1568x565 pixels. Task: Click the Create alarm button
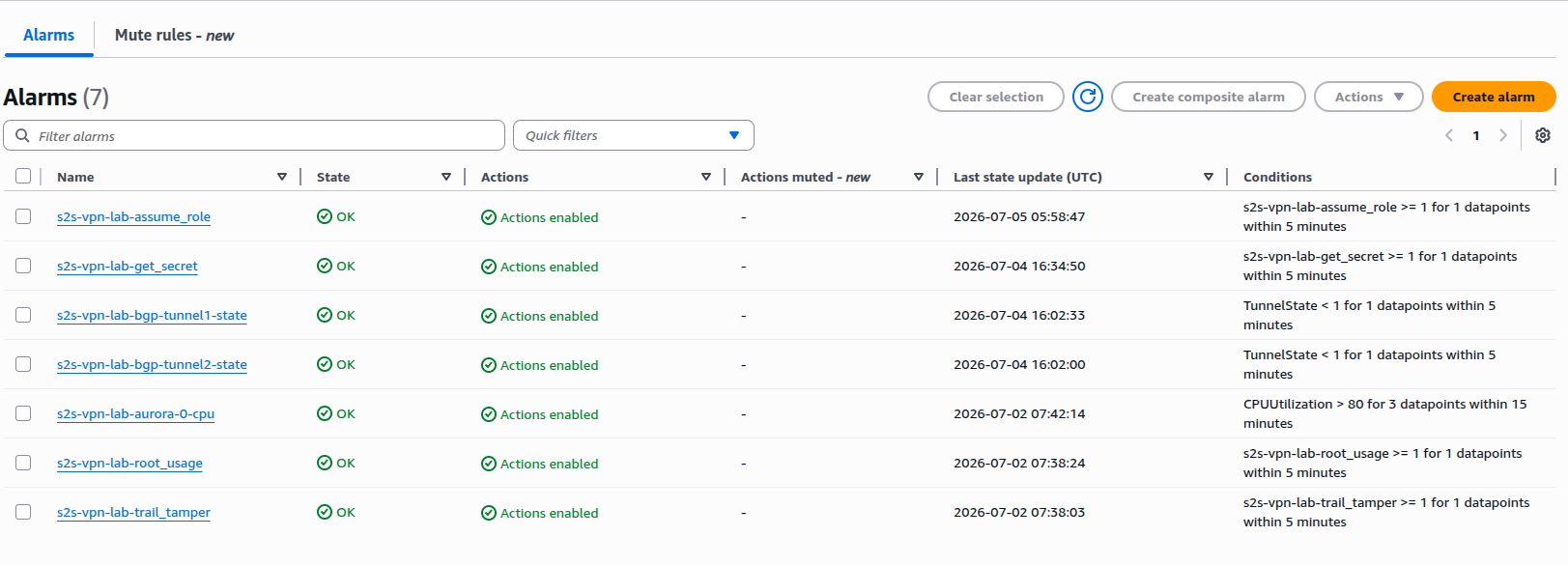click(1494, 97)
